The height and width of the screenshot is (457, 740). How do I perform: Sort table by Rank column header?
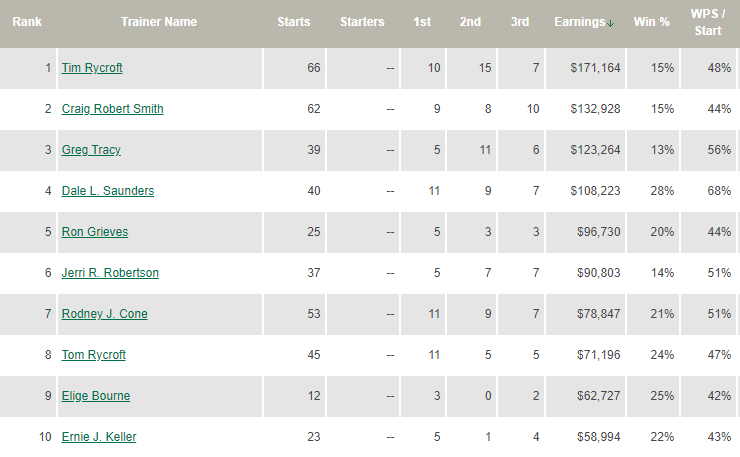click(x=26, y=22)
